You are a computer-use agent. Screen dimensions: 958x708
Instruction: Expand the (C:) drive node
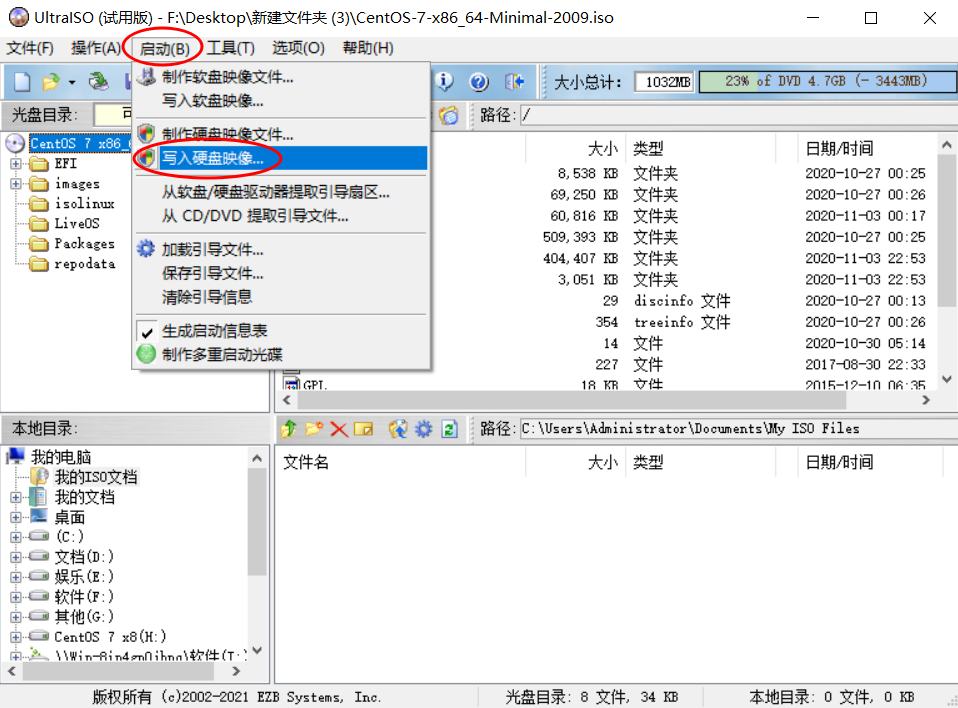pyautogui.click(x=16, y=537)
